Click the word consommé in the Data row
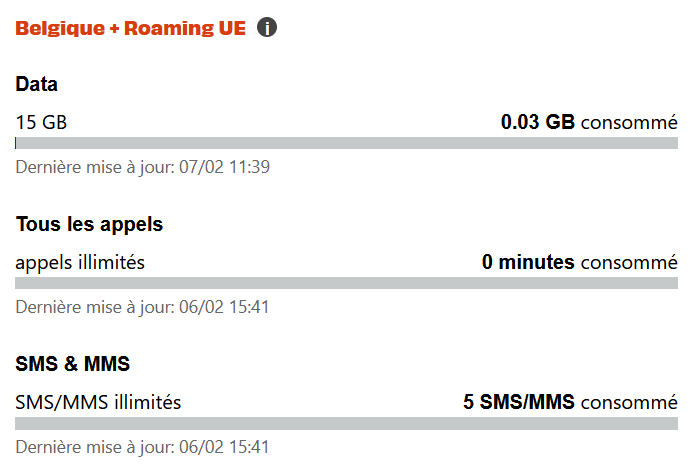Image resolution: width=695 pixels, height=471 pixels. [629, 123]
